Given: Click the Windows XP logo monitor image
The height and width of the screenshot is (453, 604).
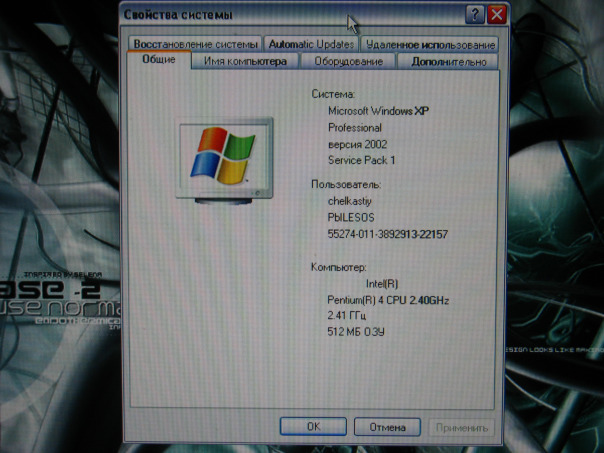Looking at the screenshot, I should [224, 161].
